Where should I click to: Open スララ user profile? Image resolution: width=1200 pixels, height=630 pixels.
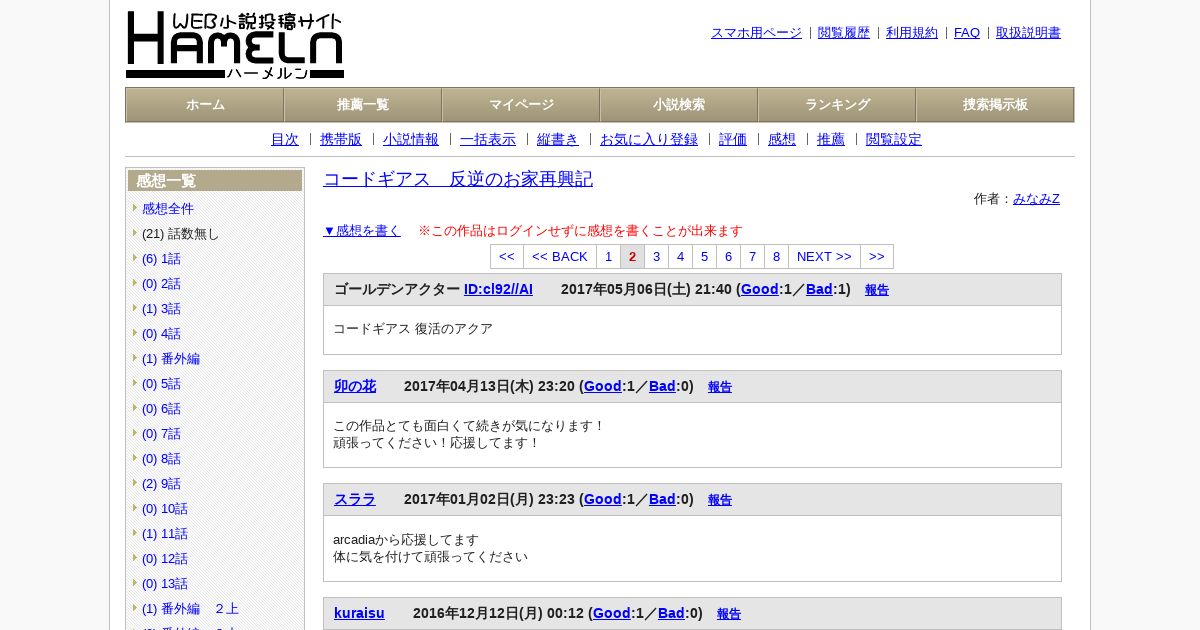[x=355, y=499]
